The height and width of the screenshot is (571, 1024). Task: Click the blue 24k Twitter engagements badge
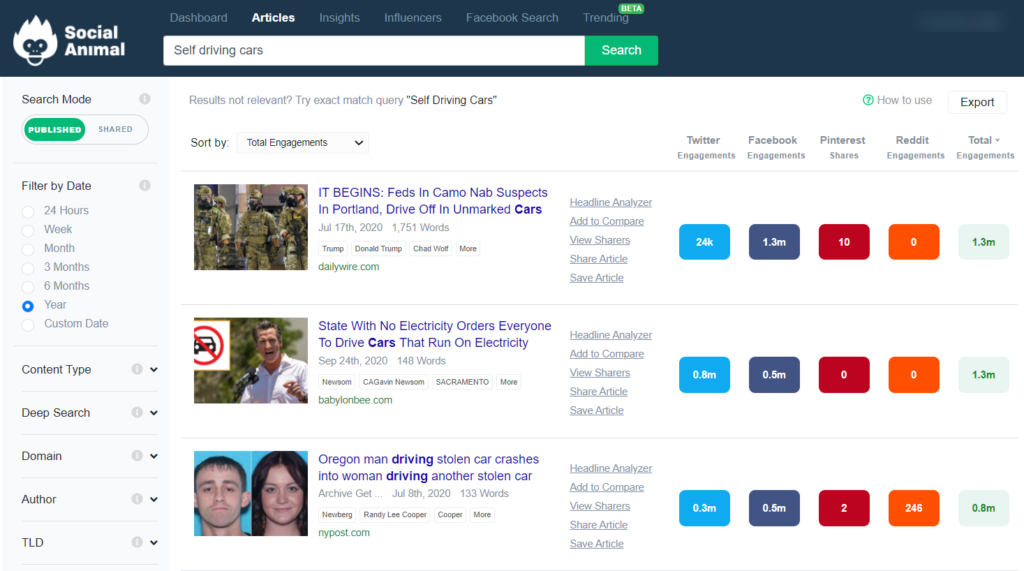pos(704,242)
